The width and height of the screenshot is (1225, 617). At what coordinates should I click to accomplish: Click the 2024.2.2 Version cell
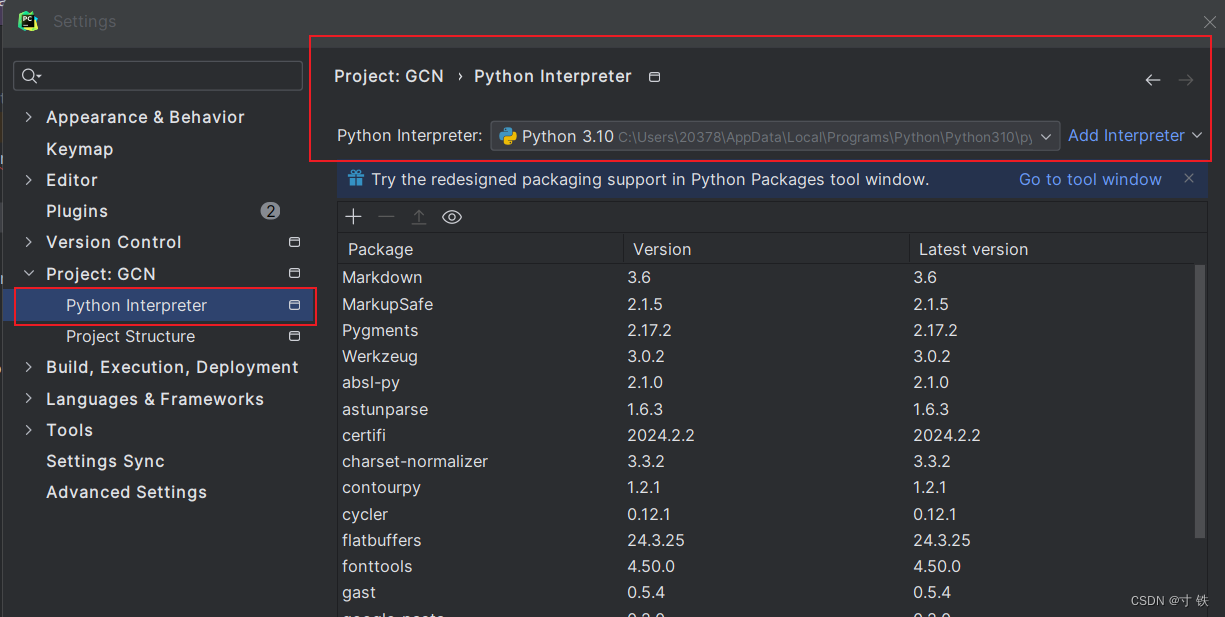[661, 435]
